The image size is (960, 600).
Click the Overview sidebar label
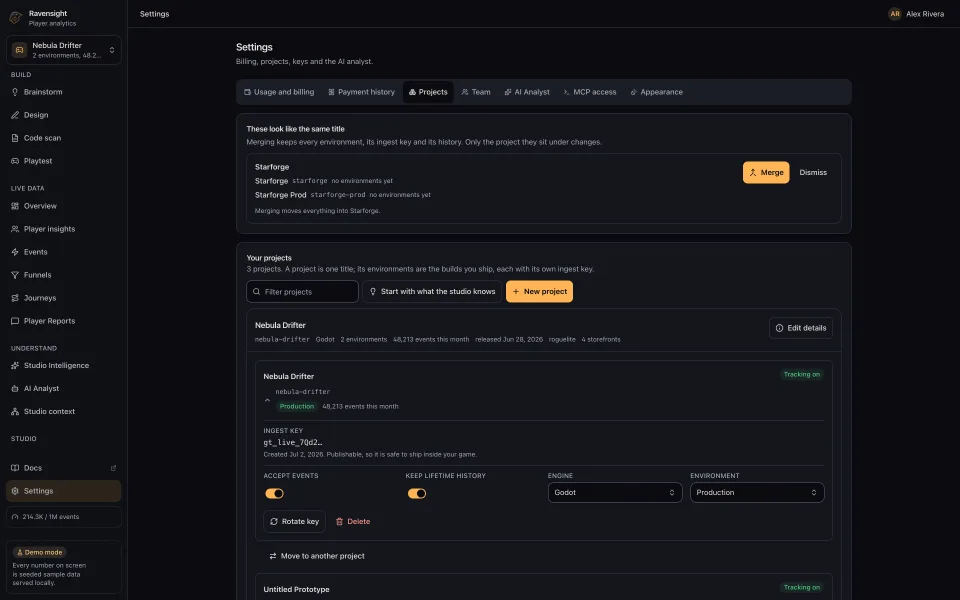[x=40, y=206]
